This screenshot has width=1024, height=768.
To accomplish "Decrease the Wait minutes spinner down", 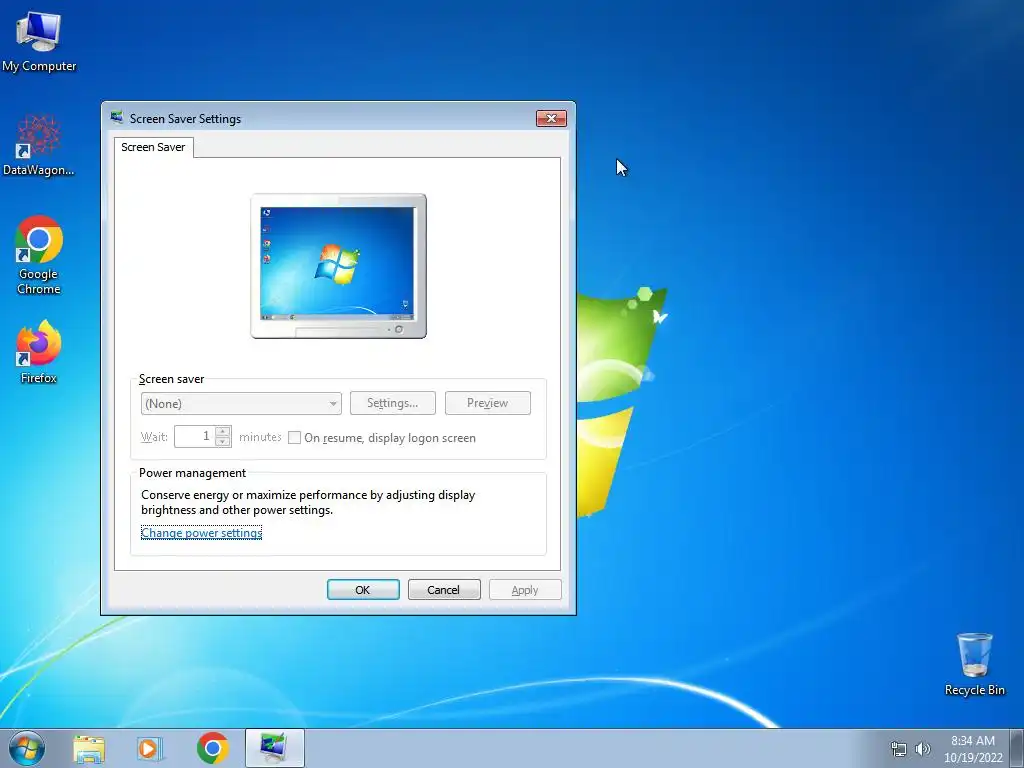I will tap(223, 441).
